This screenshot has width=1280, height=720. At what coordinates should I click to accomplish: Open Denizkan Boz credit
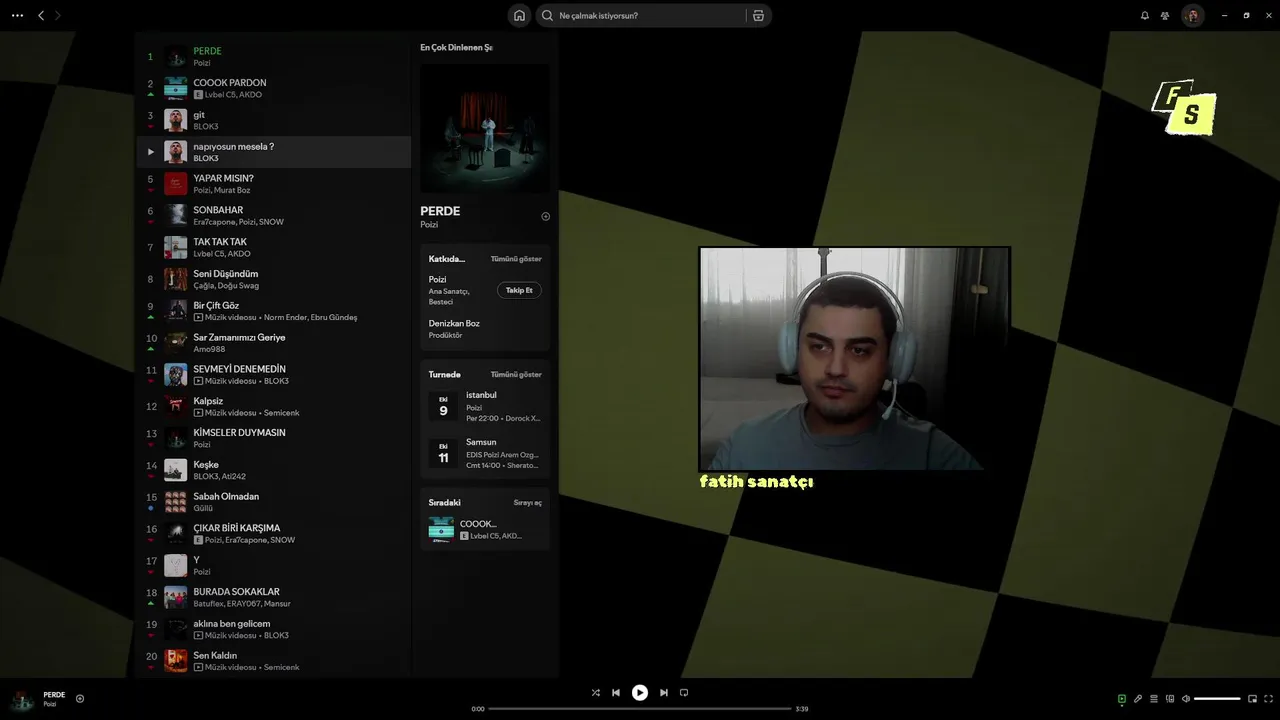tap(454, 324)
